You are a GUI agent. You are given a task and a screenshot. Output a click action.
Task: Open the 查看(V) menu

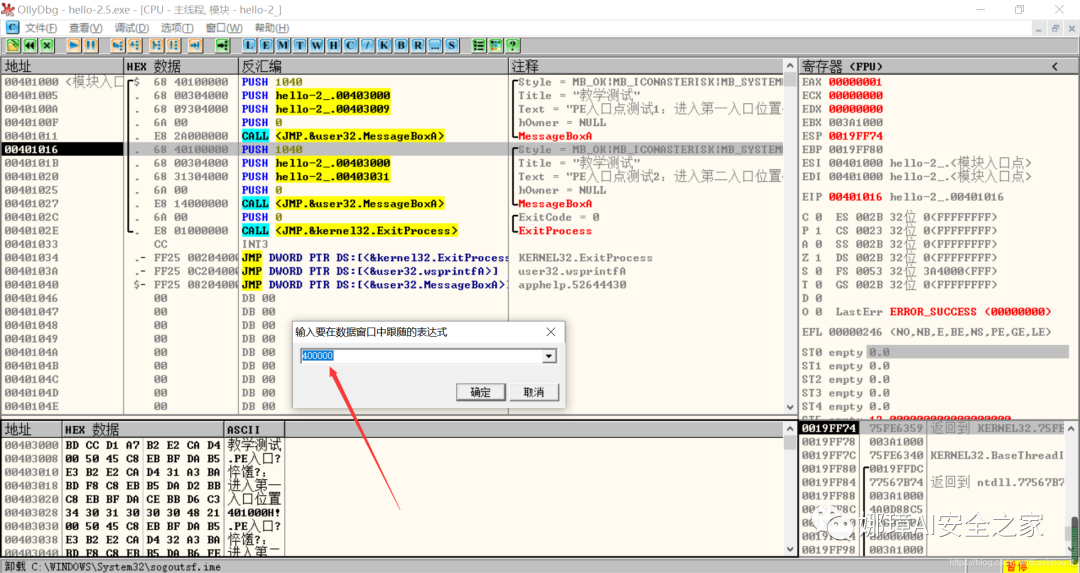click(85, 28)
